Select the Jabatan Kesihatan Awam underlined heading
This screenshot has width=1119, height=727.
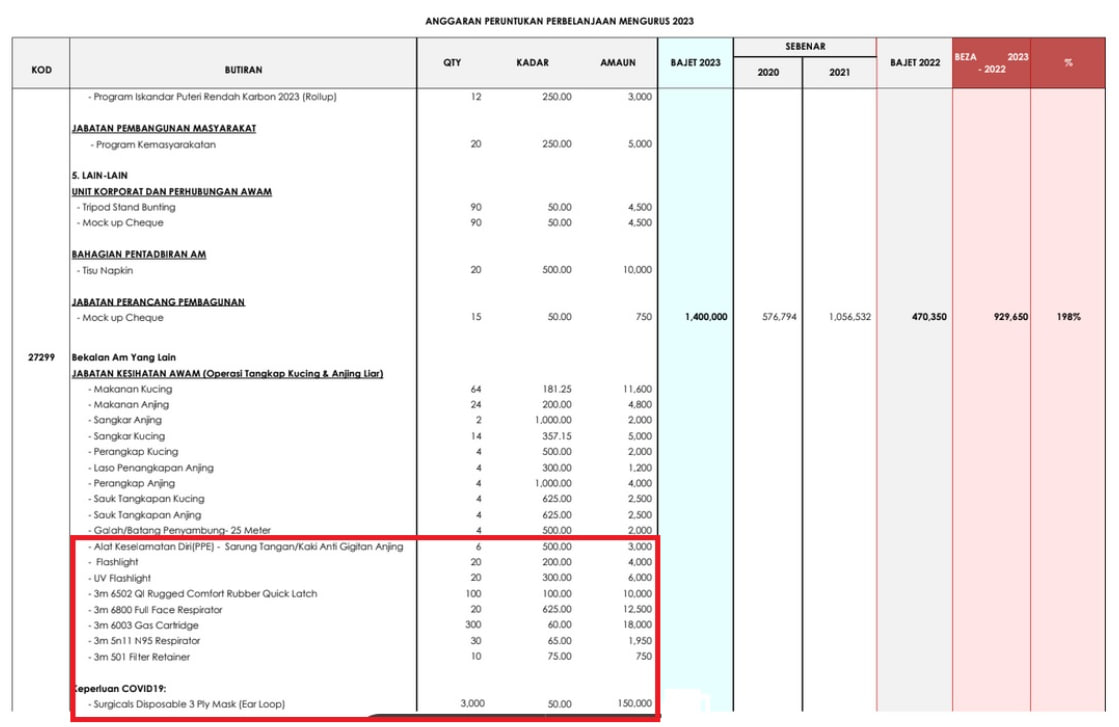[227, 374]
